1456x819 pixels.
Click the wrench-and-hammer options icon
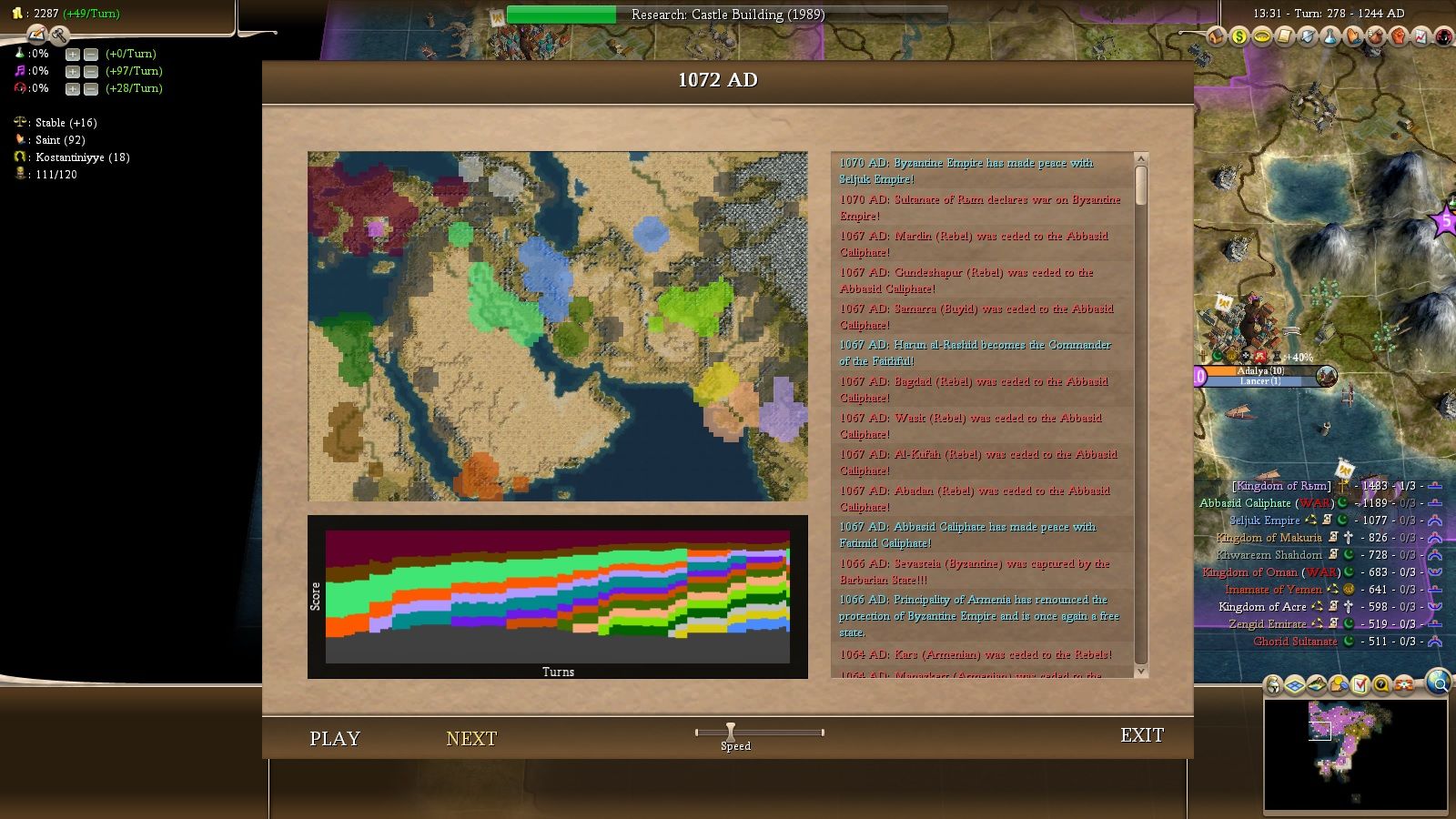(x=59, y=35)
